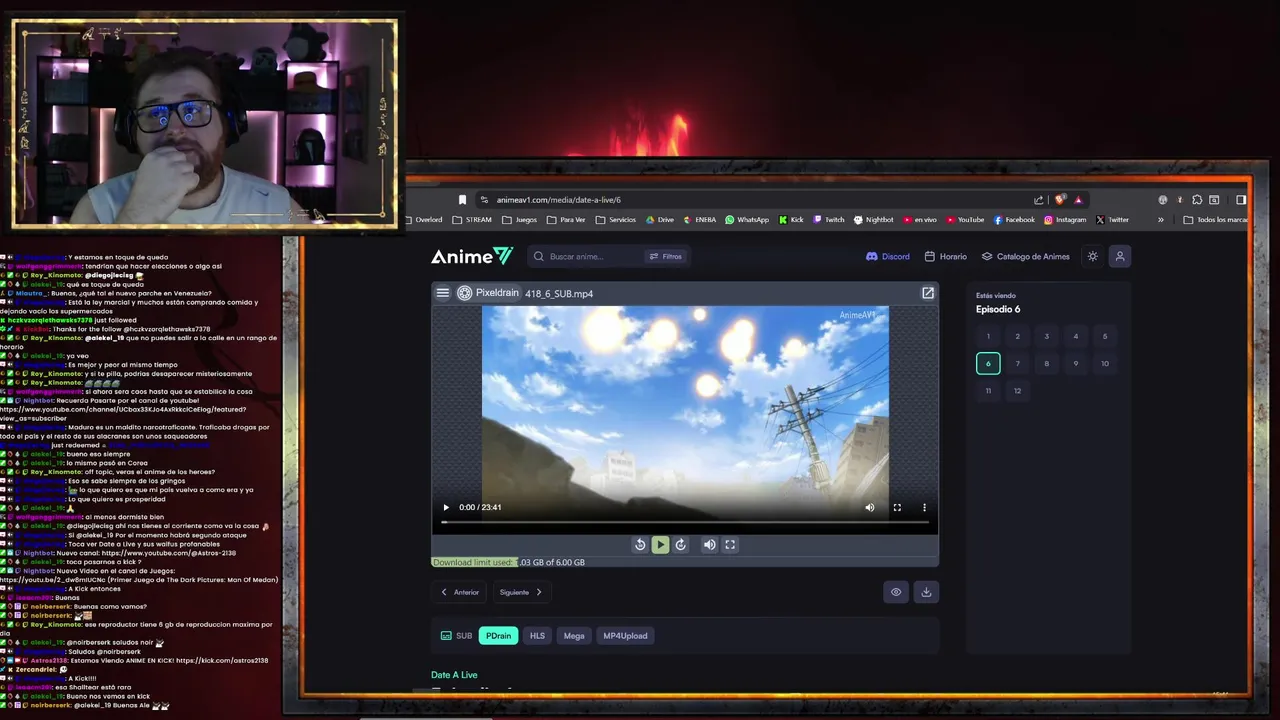1280x720 pixels.
Task: Enter fullscreen from the video overlay controls
Action: 897,507
